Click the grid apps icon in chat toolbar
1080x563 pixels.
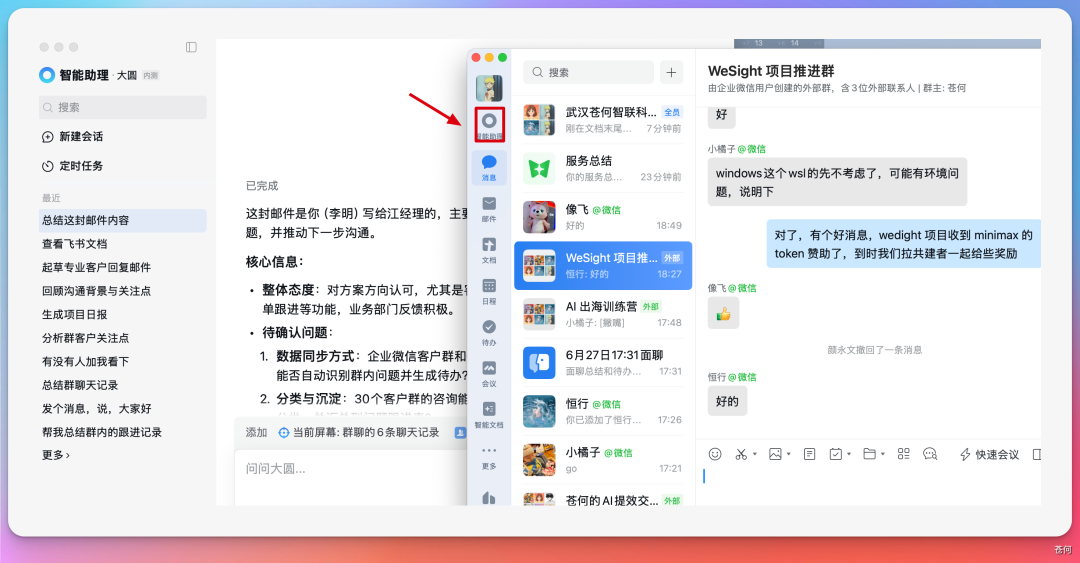tap(904, 454)
